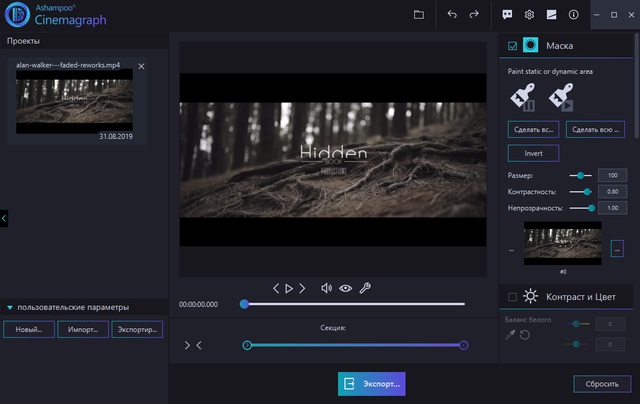
Task: Mute audio with the speaker icon
Action: (x=326, y=288)
